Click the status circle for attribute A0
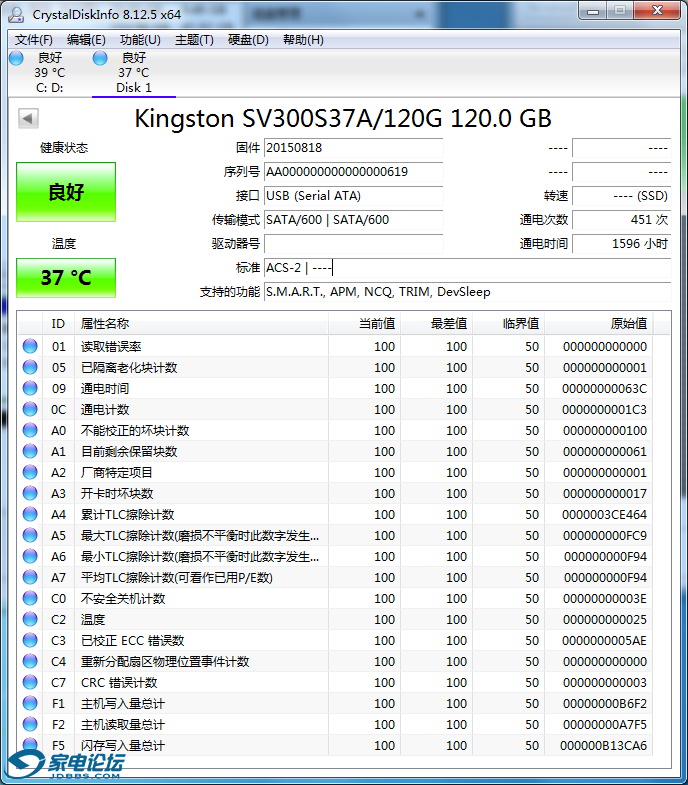The width and height of the screenshot is (688, 785). (x=30, y=430)
